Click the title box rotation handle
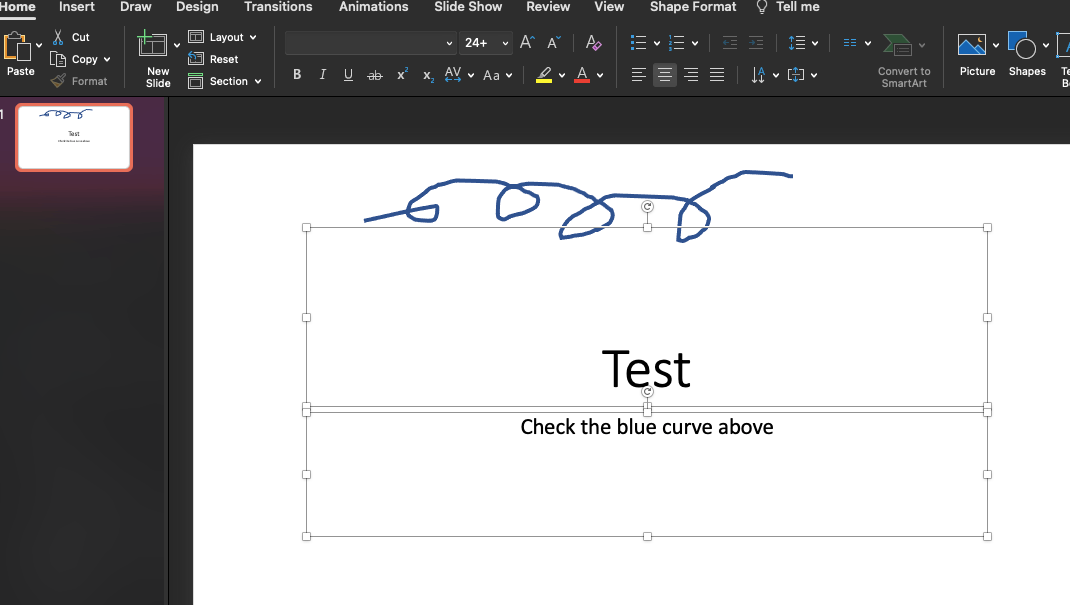The height and width of the screenshot is (605, 1070). pyautogui.click(x=648, y=207)
